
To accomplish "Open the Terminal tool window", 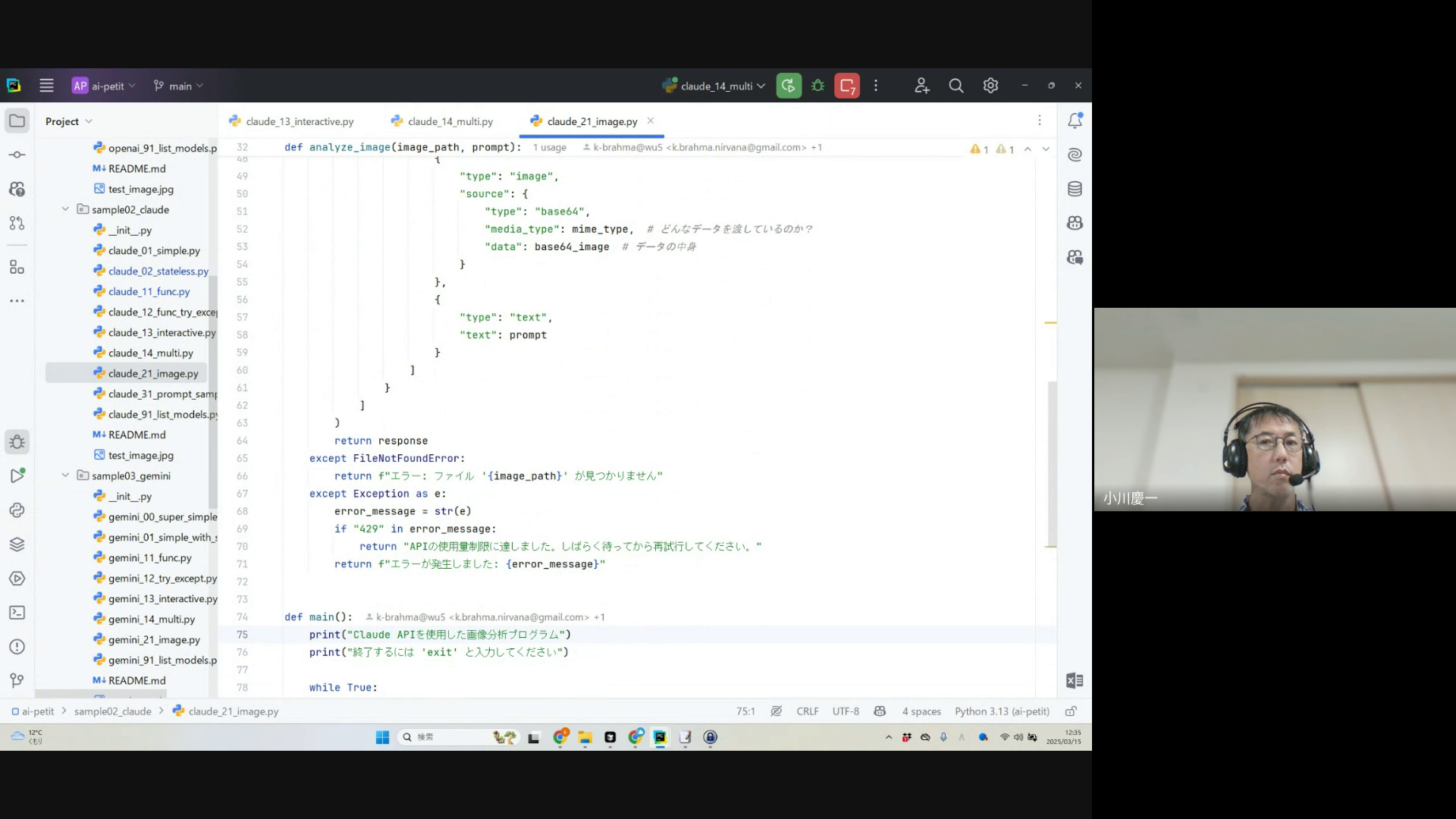I will coord(17,613).
